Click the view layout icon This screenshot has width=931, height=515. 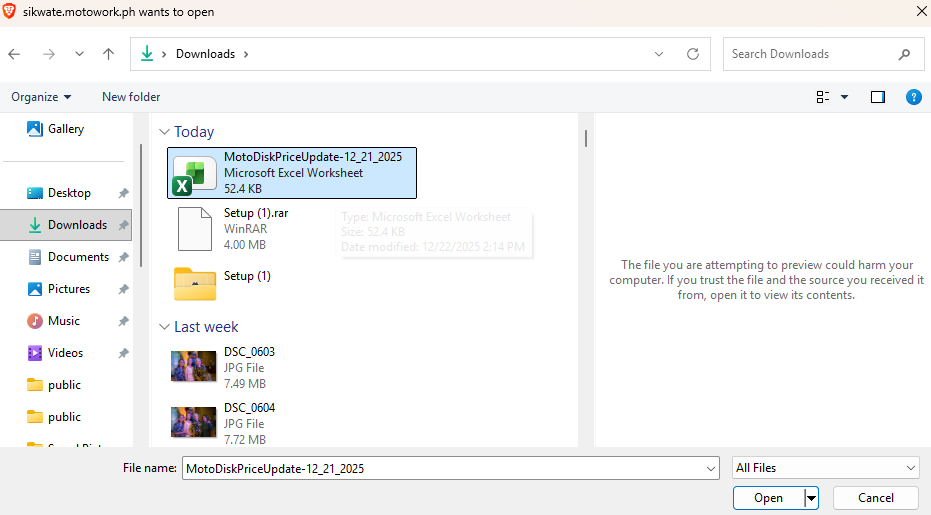[823, 97]
